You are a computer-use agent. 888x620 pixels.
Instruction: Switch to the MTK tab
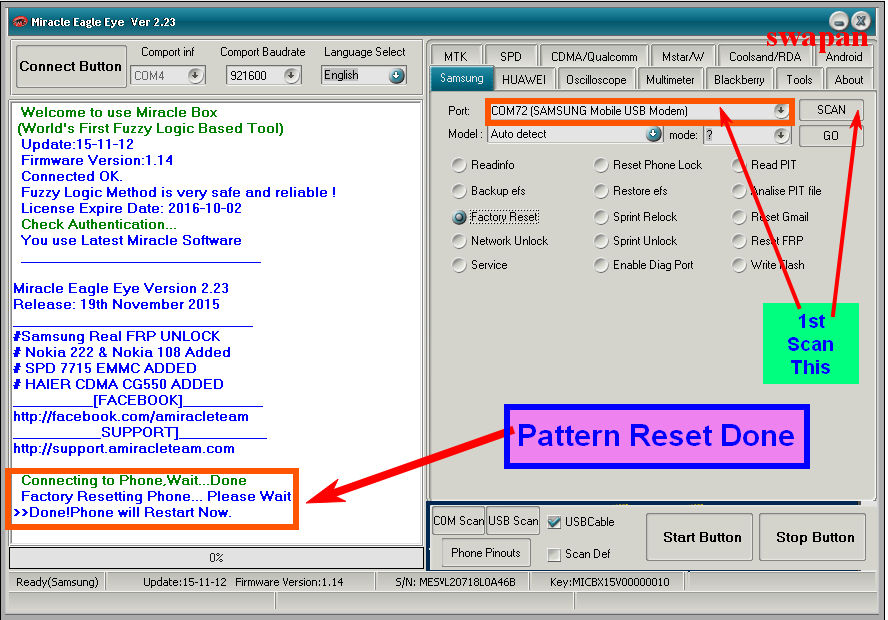pos(455,57)
